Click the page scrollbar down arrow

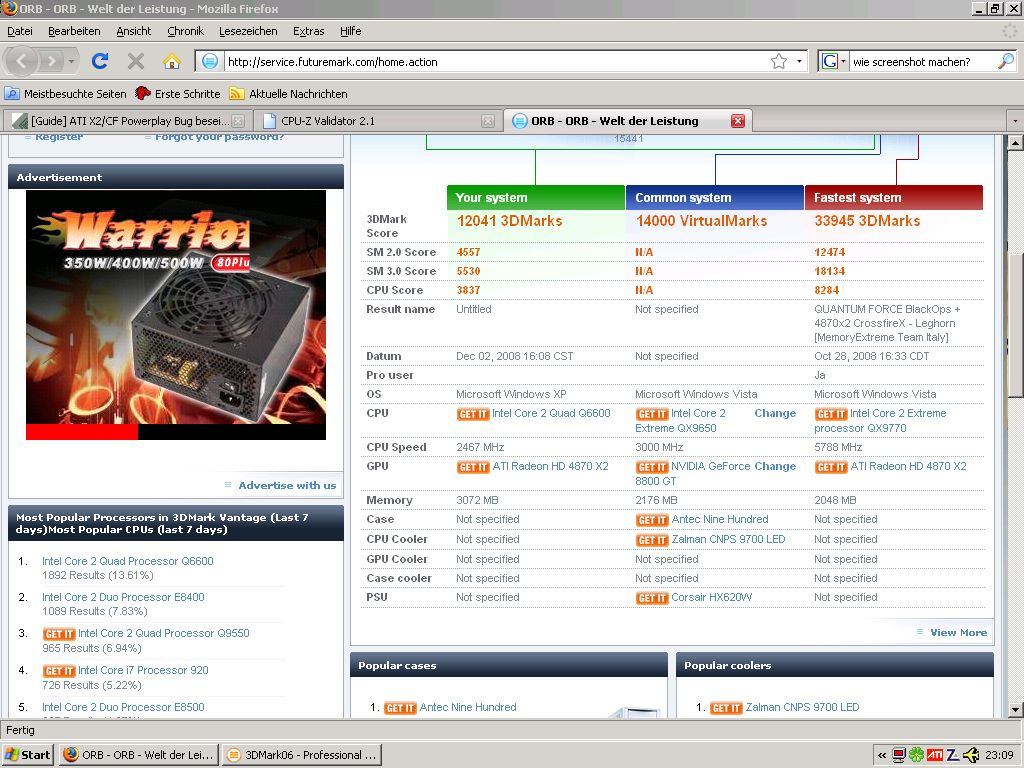(1015, 710)
